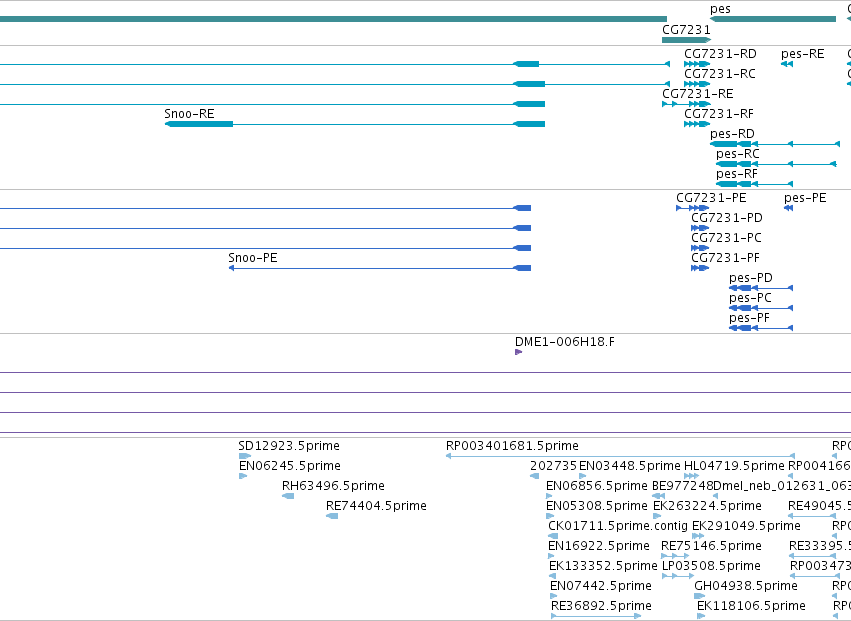Select EST LP03508.5prime
851x621 pixels.
pos(712,566)
